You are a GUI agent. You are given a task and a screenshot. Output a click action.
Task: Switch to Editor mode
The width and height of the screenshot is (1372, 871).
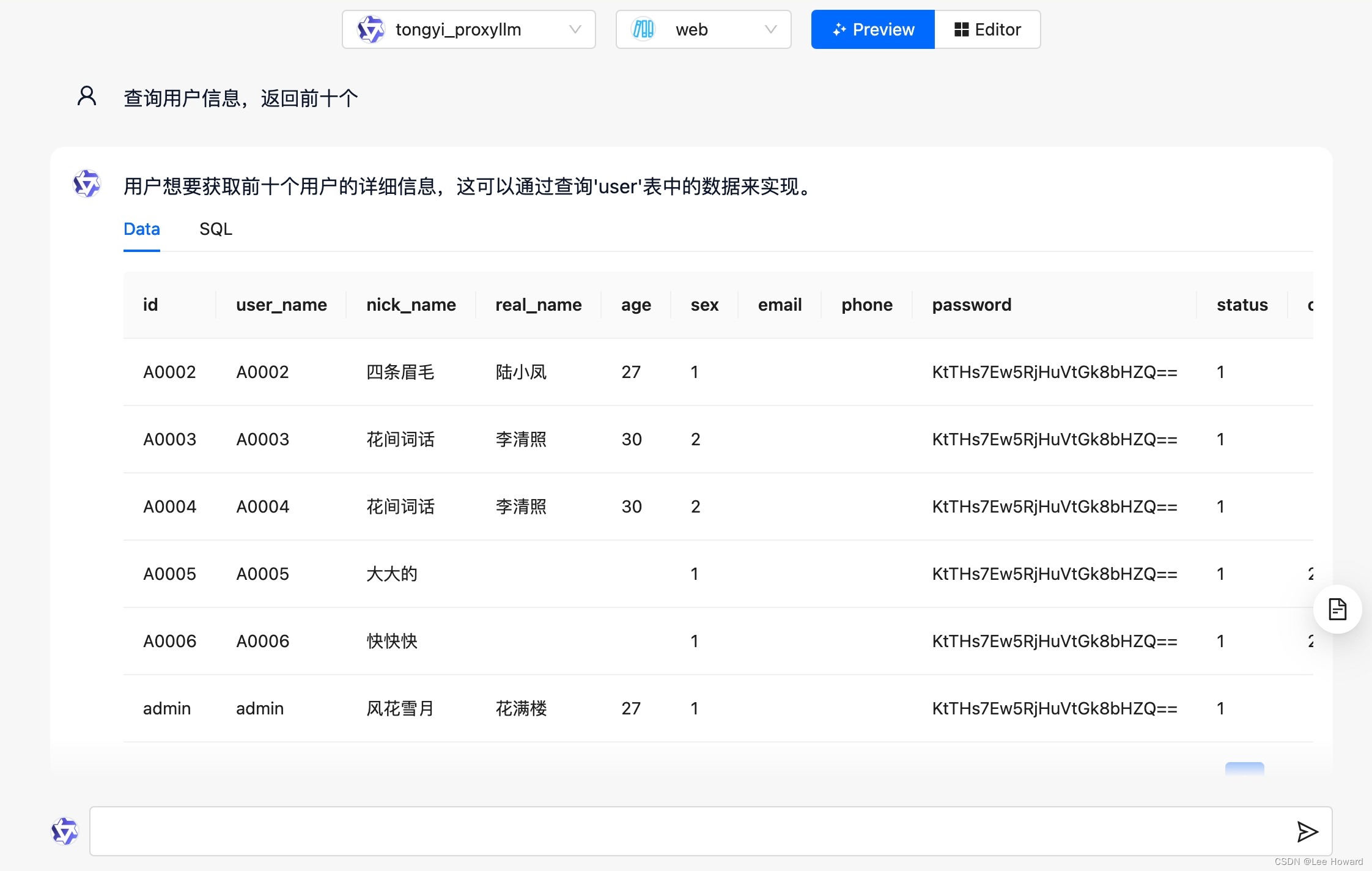pyautogui.click(x=987, y=29)
